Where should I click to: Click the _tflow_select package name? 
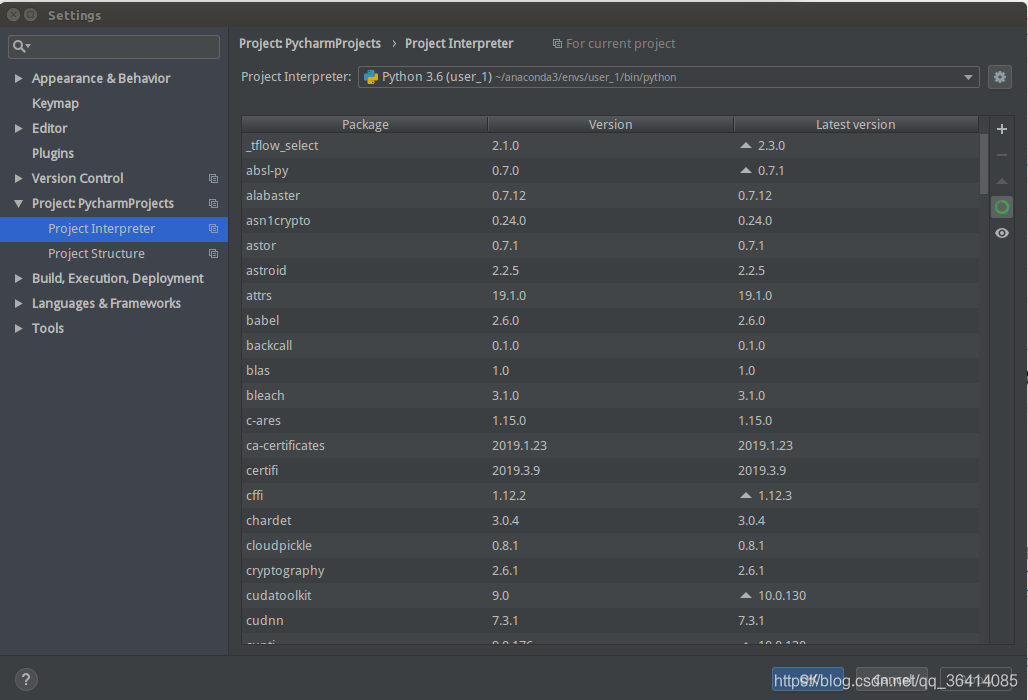[282, 146]
